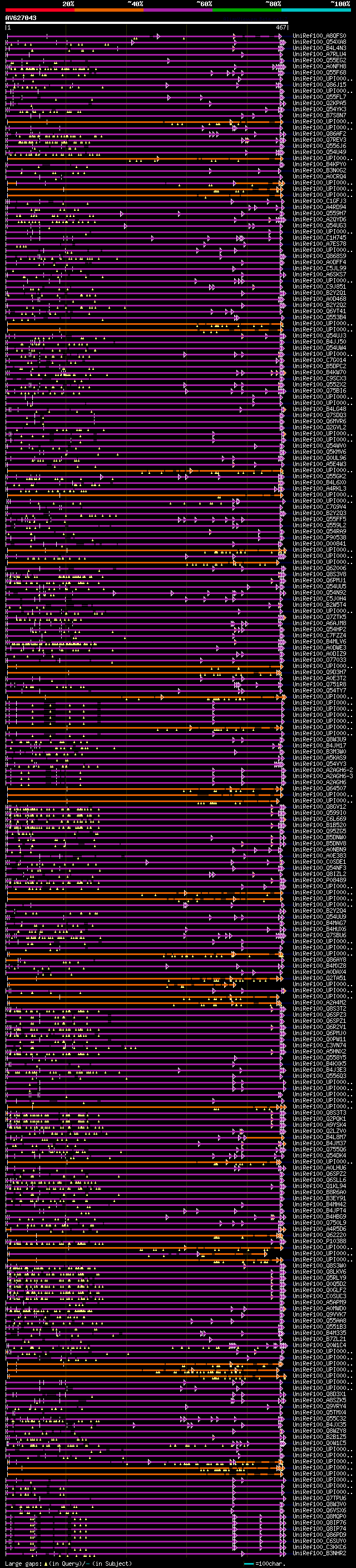Click label UniRef100_Q64507
Image resolution: width=356 pixels, height=1568 pixels.
[x=319, y=788]
